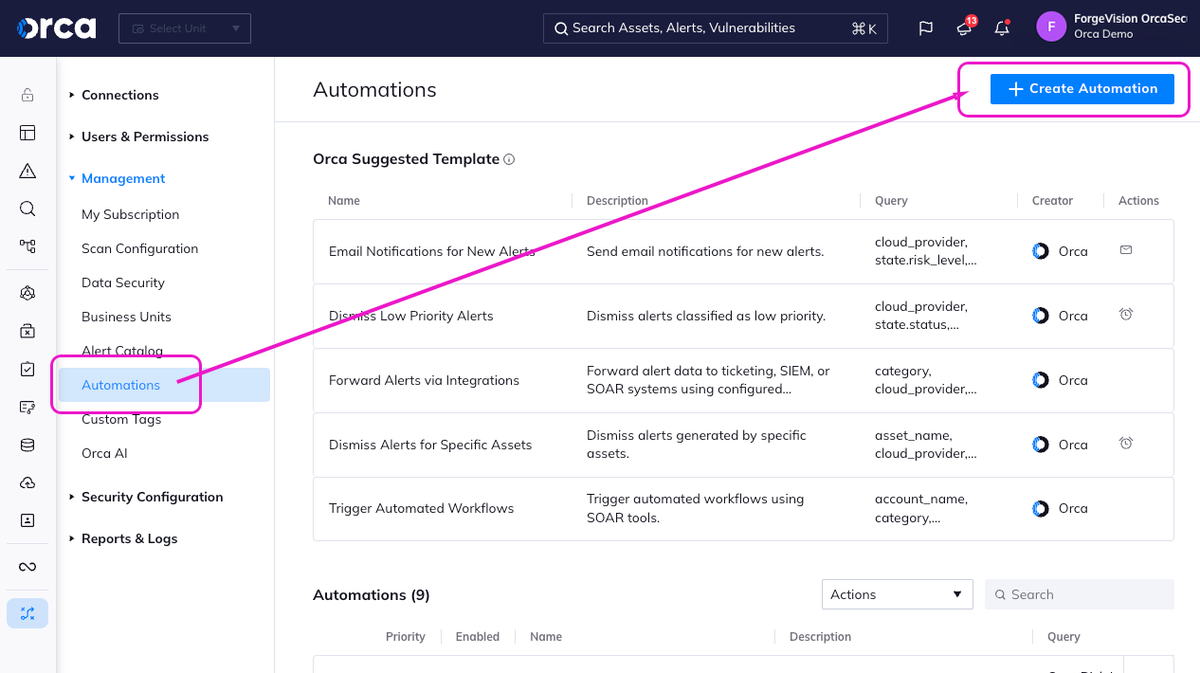Open the magnifier discovery icon in rail
Screen dimensions: 1200x673
point(27,209)
